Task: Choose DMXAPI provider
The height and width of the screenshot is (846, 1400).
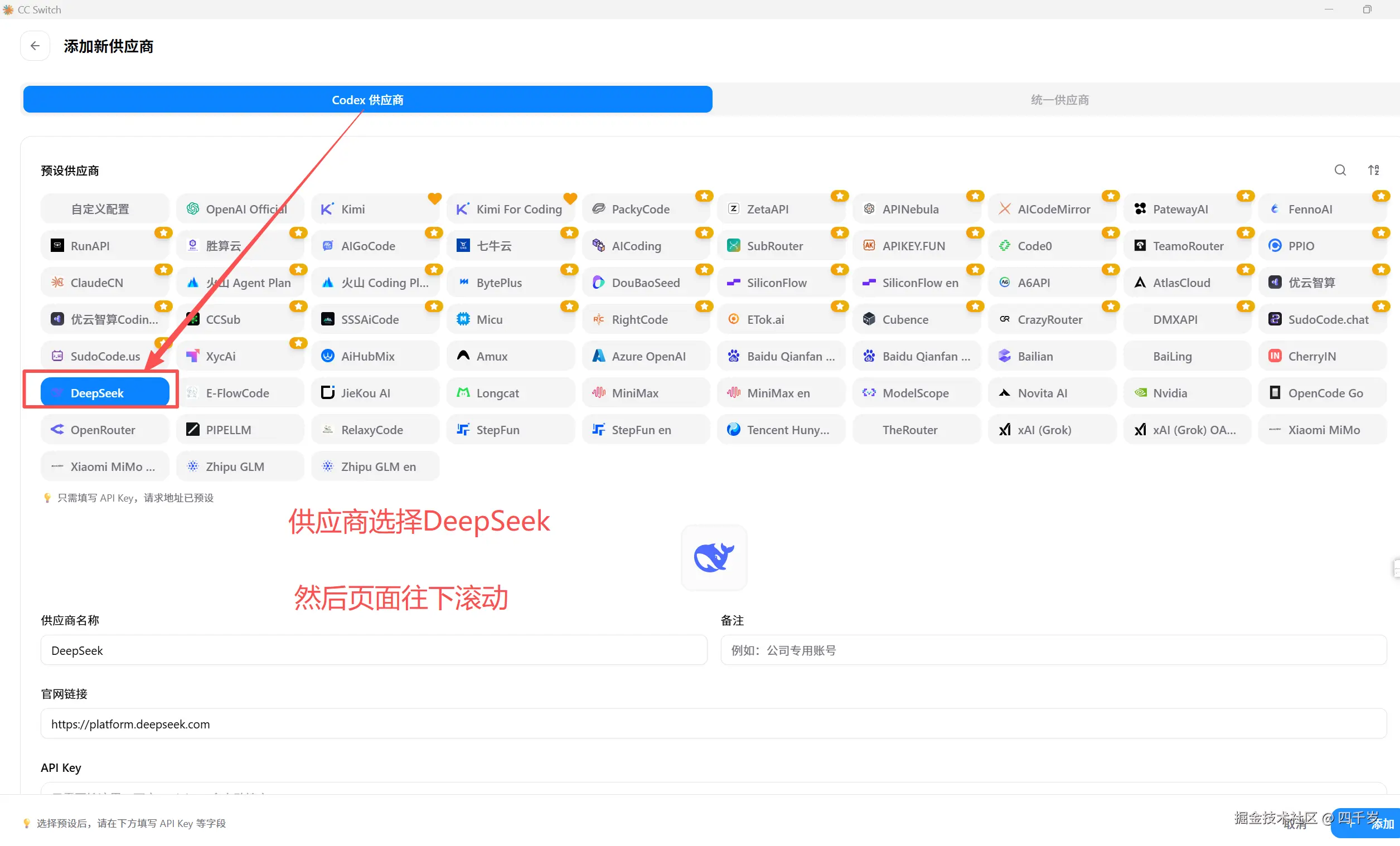Action: 1187,320
